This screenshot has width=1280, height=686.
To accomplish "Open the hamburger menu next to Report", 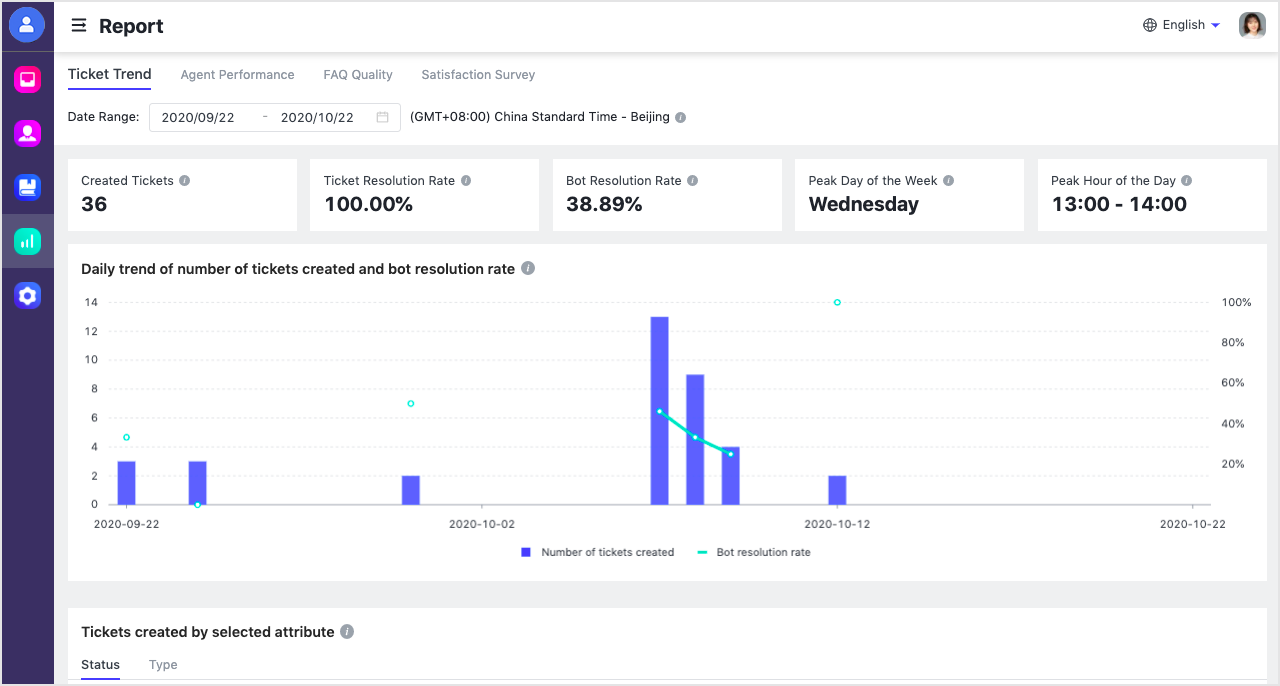I will click(78, 26).
